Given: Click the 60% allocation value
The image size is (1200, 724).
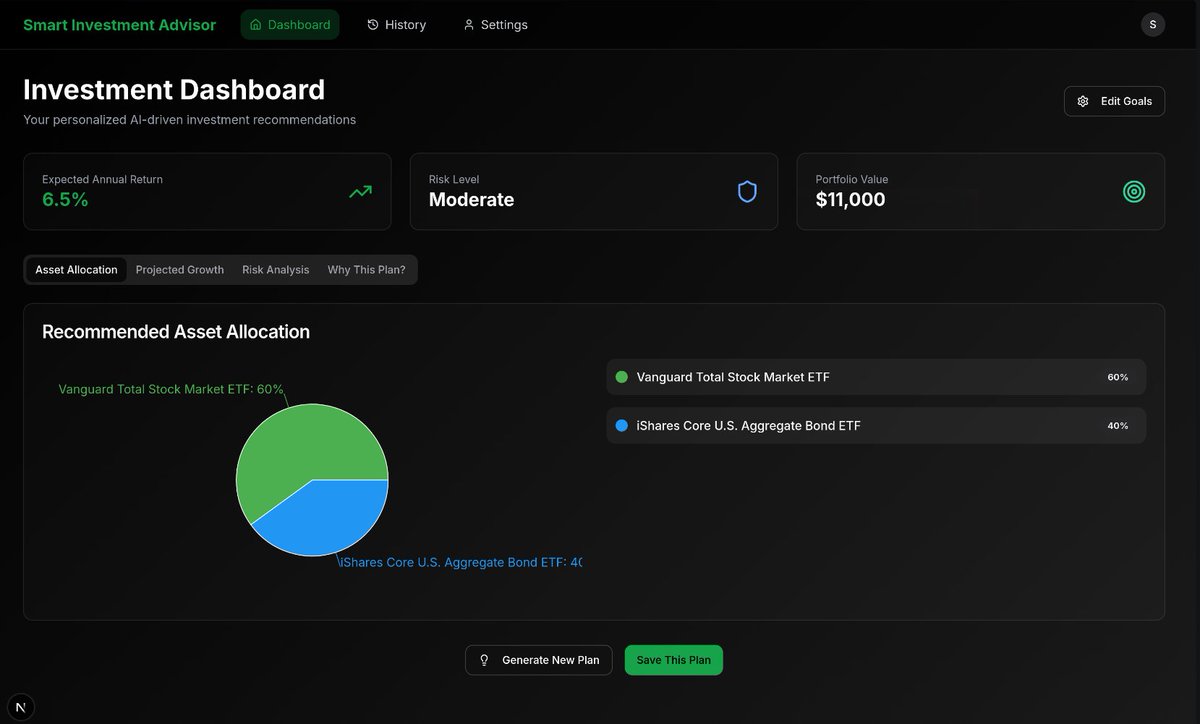Looking at the screenshot, I should click(x=1118, y=377).
